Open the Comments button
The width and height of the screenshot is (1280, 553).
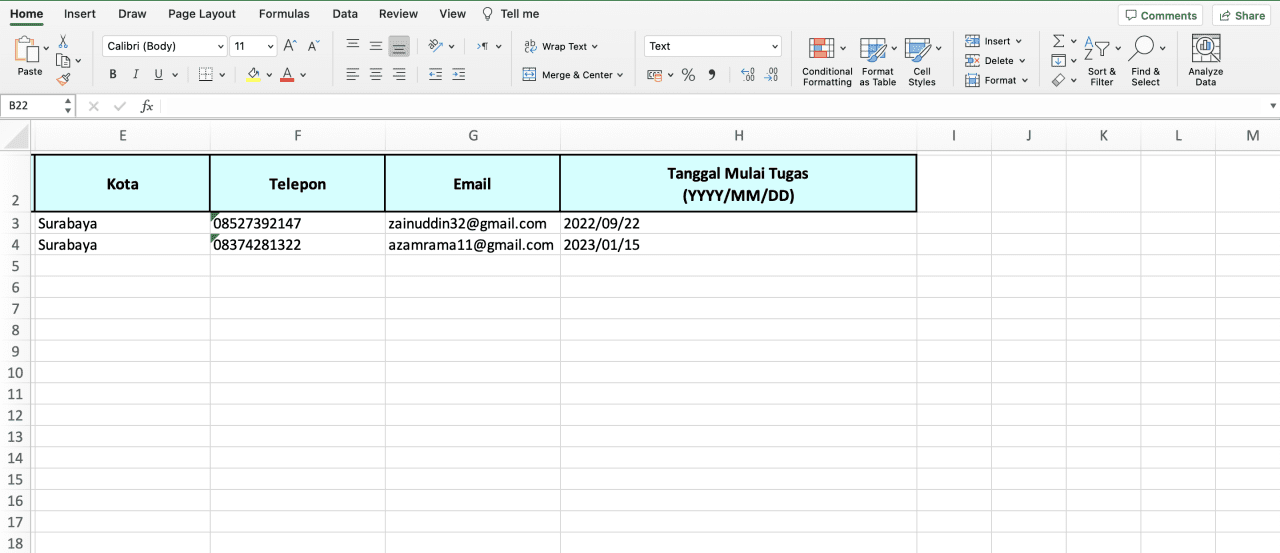(x=1160, y=15)
